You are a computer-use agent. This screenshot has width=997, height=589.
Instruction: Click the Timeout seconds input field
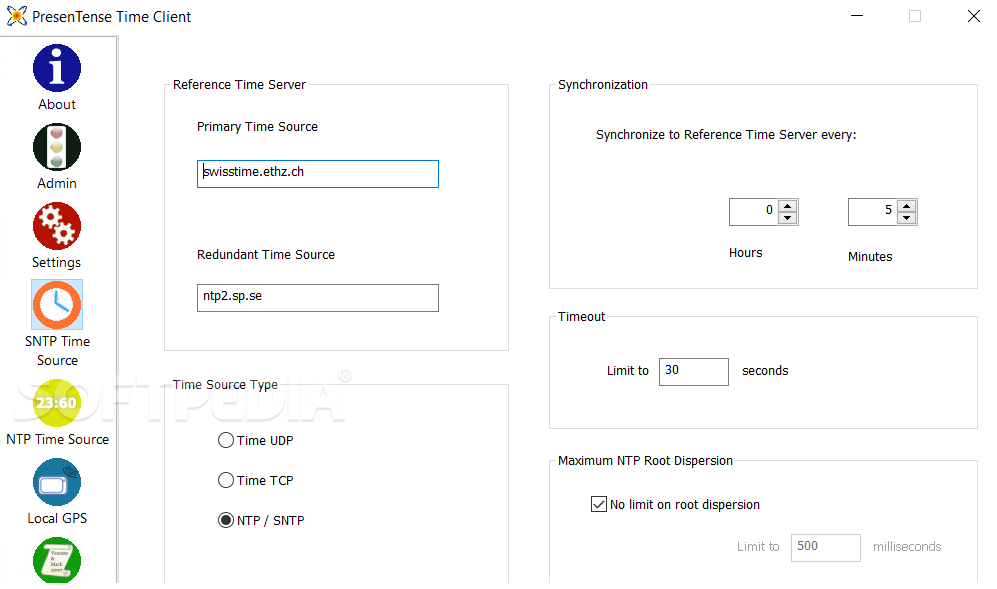694,371
